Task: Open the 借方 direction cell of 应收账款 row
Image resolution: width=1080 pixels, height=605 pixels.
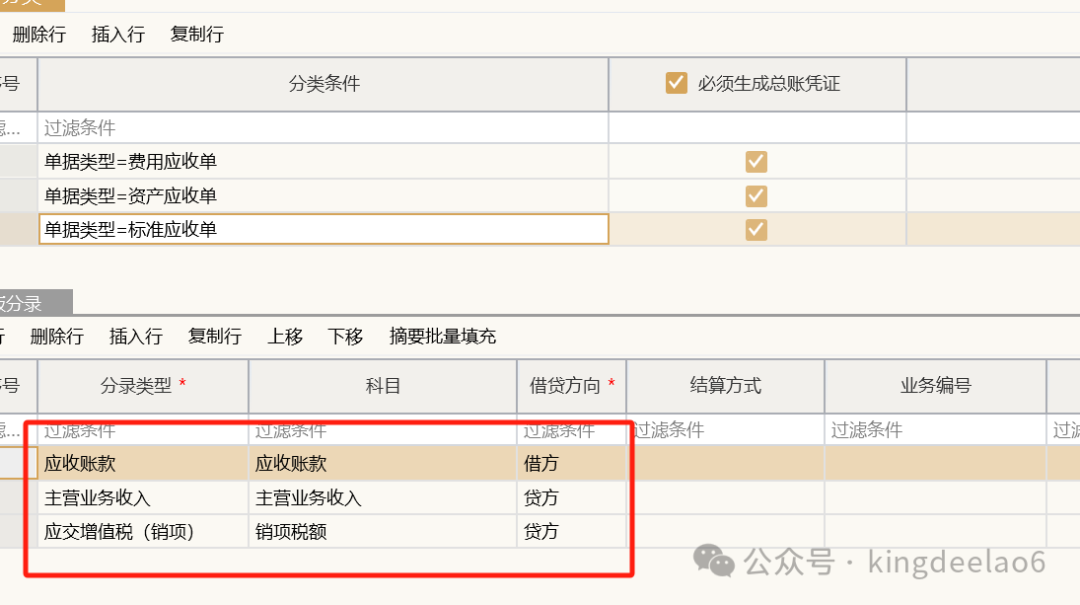Action: 571,464
